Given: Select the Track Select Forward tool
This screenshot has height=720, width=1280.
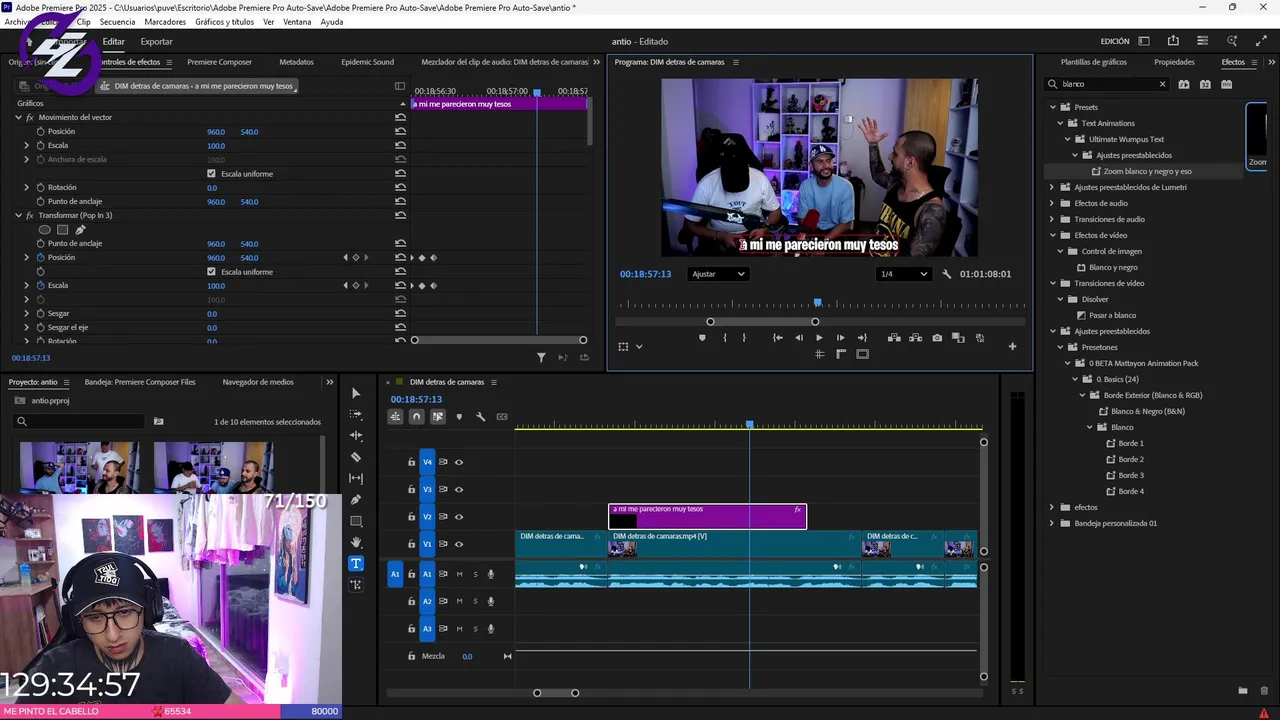Looking at the screenshot, I should [356, 414].
